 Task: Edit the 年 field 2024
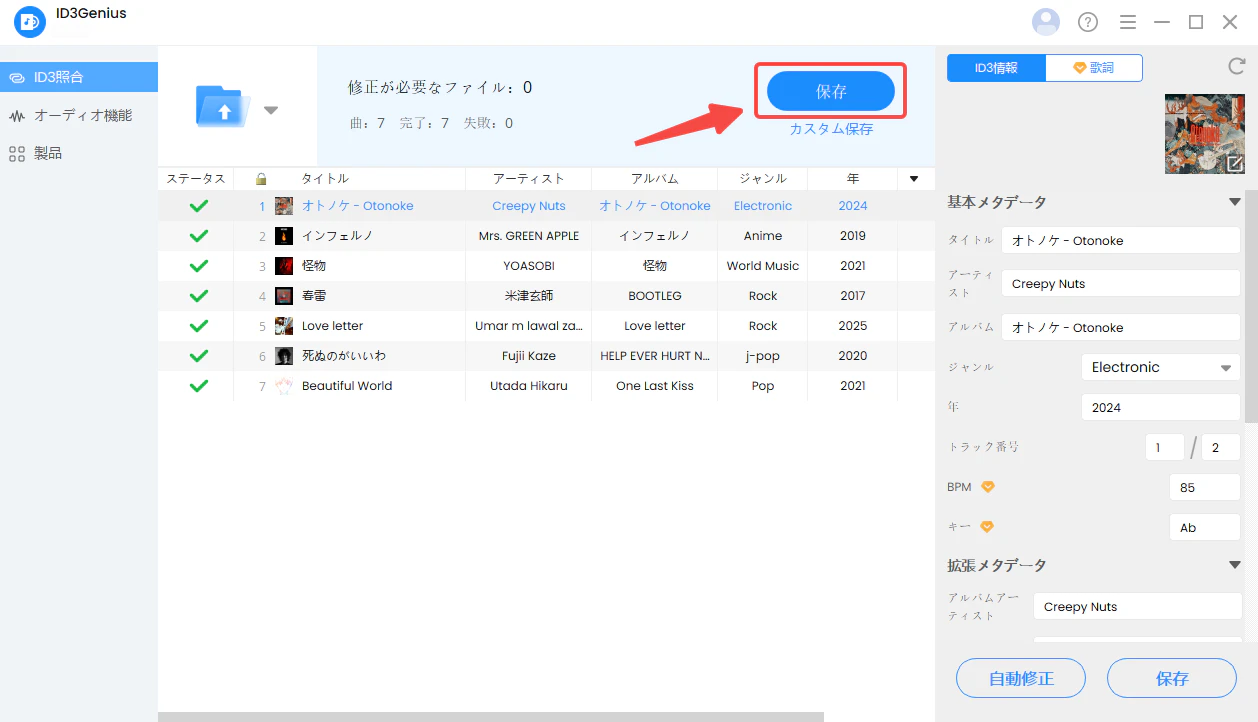[x=1161, y=407]
